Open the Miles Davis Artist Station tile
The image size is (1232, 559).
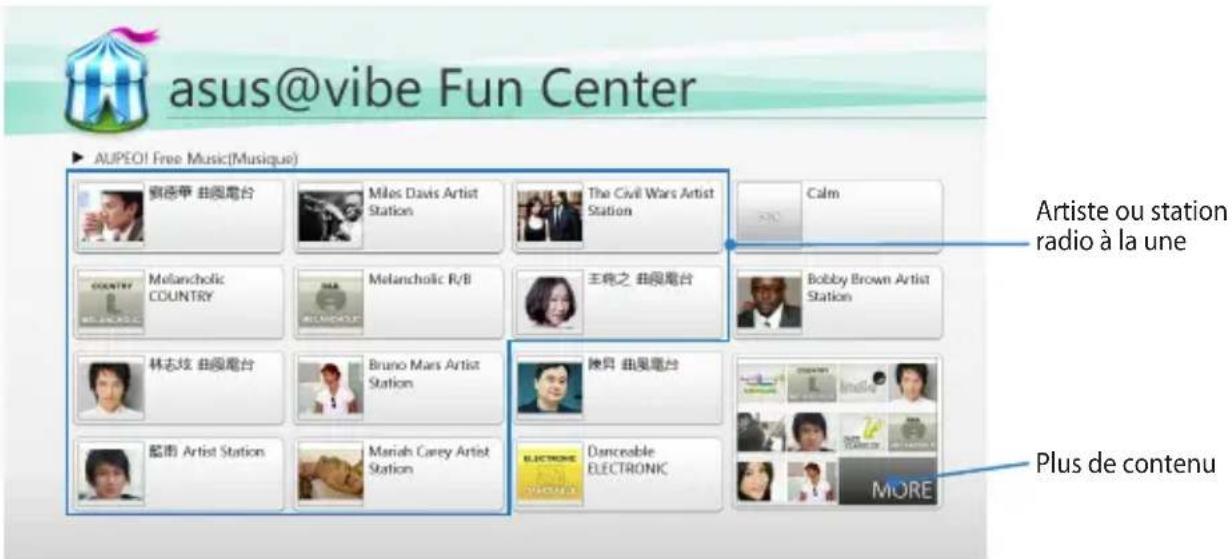coord(400,215)
